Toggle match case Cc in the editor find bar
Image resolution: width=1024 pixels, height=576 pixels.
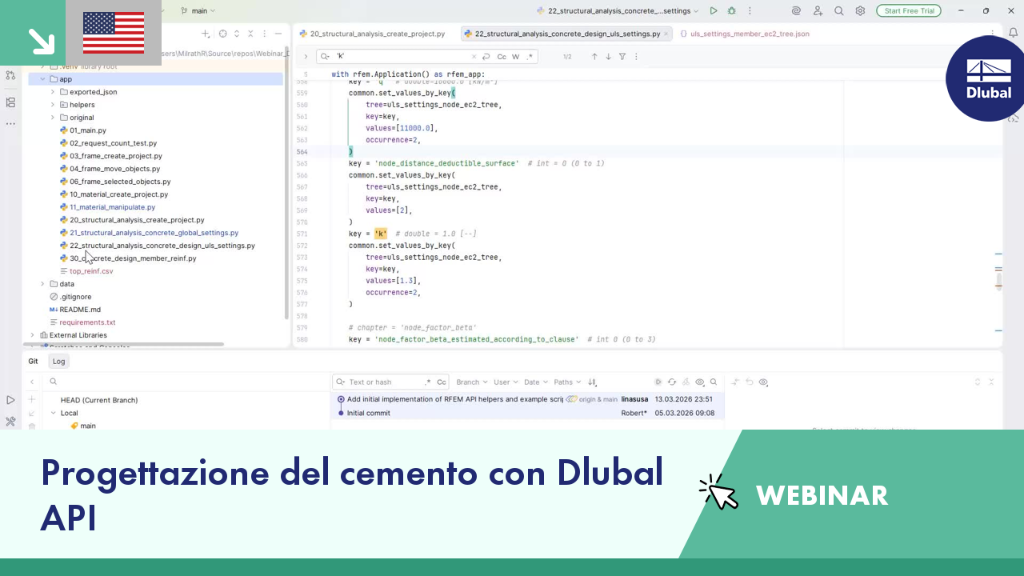502,57
